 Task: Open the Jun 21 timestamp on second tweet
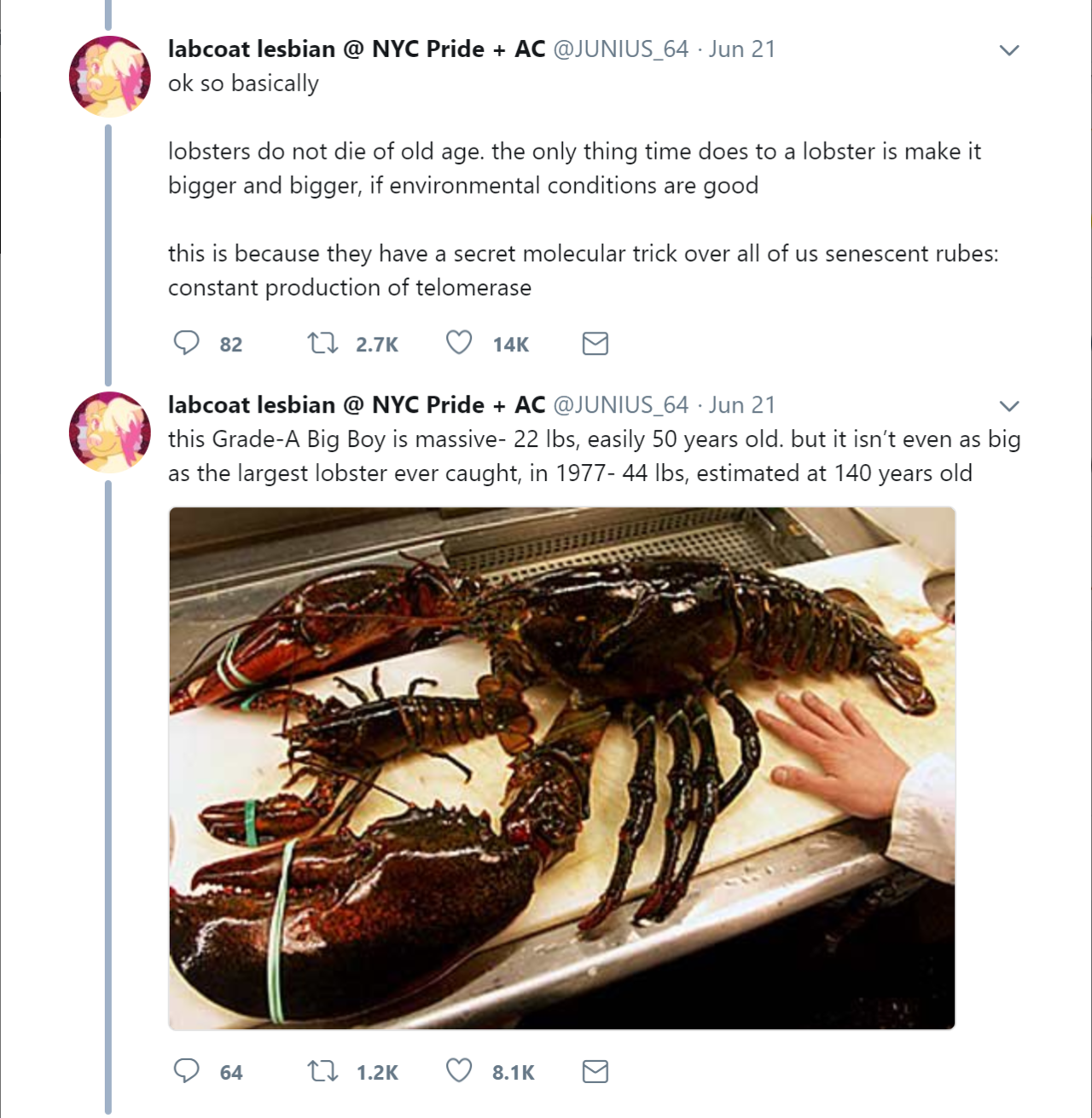pyautogui.click(x=741, y=405)
